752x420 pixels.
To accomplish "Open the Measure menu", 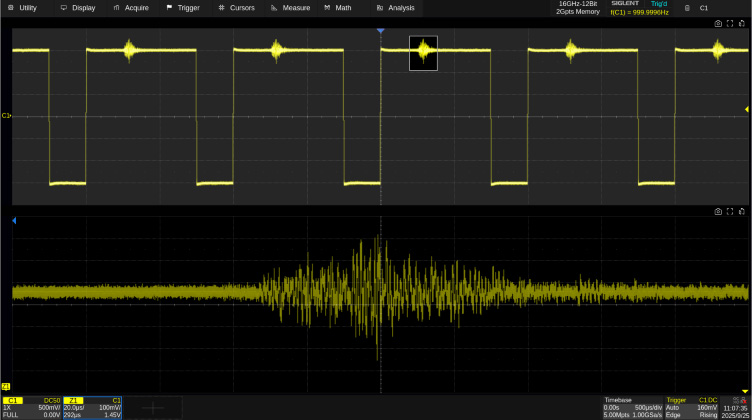I will pos(291,8).
